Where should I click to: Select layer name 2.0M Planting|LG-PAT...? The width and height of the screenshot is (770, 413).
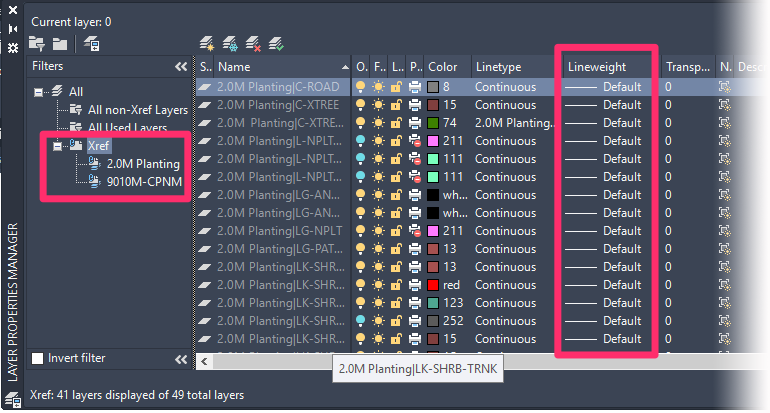(280, 249)
